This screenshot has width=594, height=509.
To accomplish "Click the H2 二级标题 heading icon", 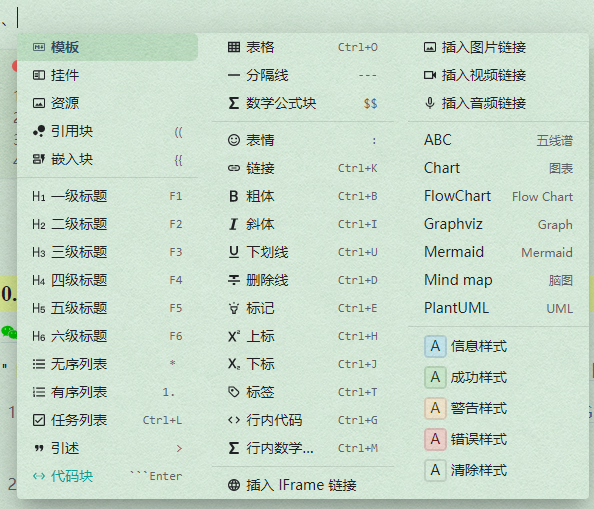I will coord(39,225).
